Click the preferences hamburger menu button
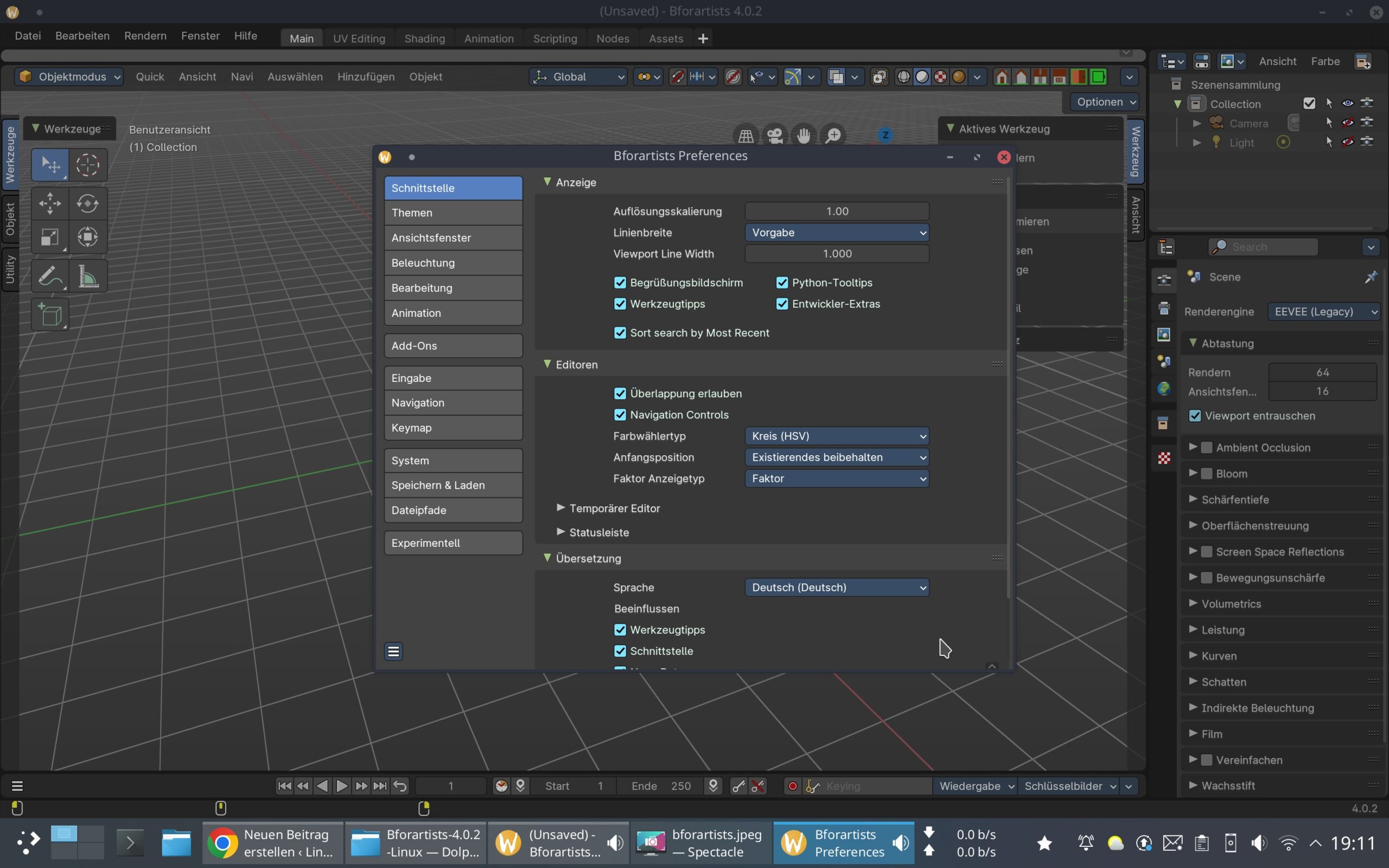Screen dimensions: 1389x868 pos(393,651)
